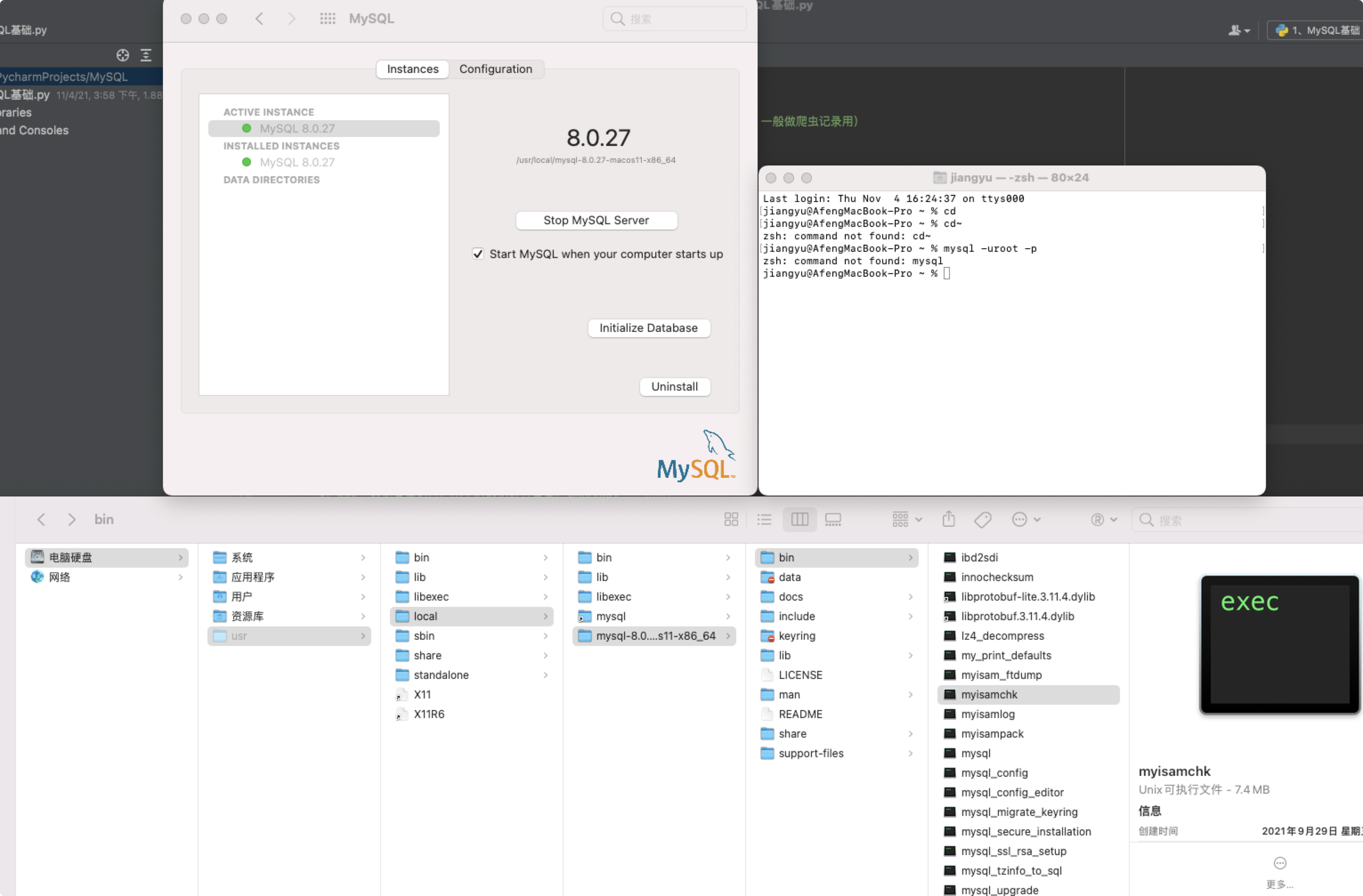Select the include folder
Viewport: 1363px width, 896px height.
[x=837, y=616]
